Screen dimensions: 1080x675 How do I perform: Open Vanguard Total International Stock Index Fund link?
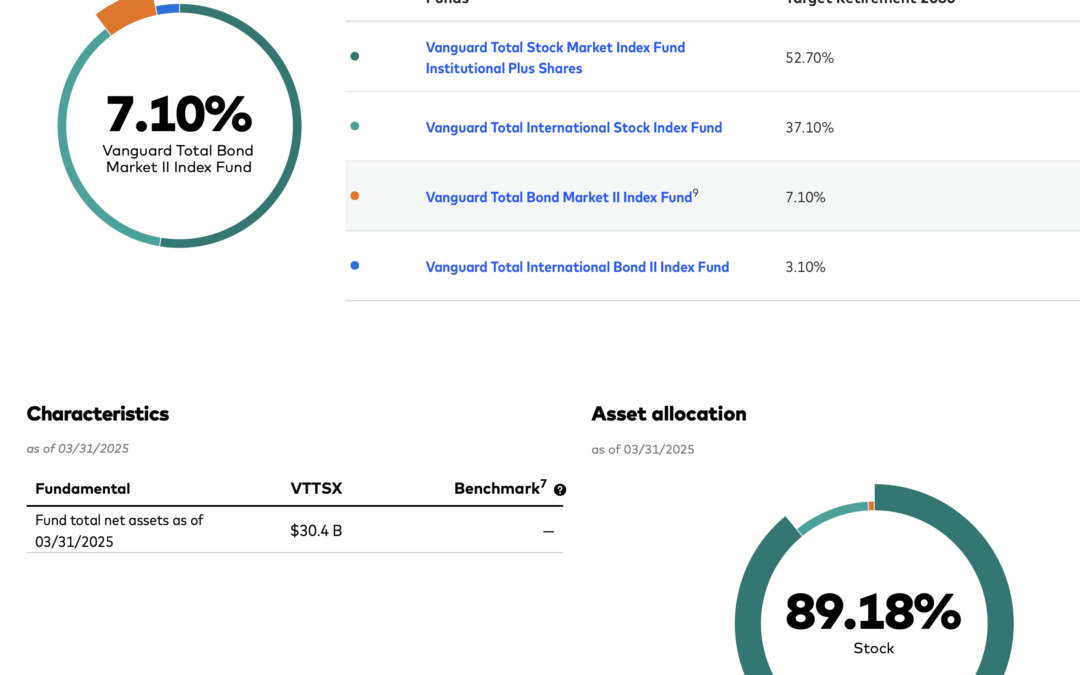coord(574,127)
